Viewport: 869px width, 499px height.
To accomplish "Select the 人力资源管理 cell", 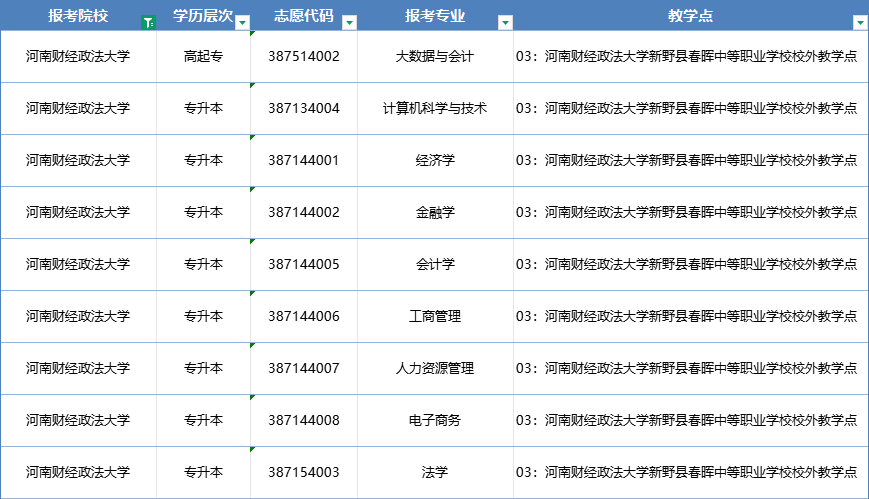I will (x=435, y=368).
